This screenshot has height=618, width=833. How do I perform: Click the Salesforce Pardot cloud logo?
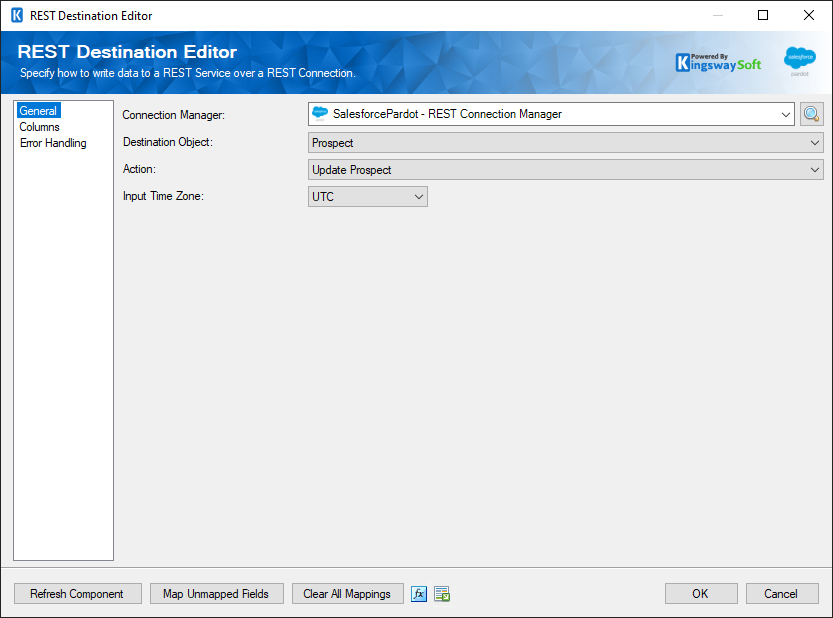(x=800, y=61)
